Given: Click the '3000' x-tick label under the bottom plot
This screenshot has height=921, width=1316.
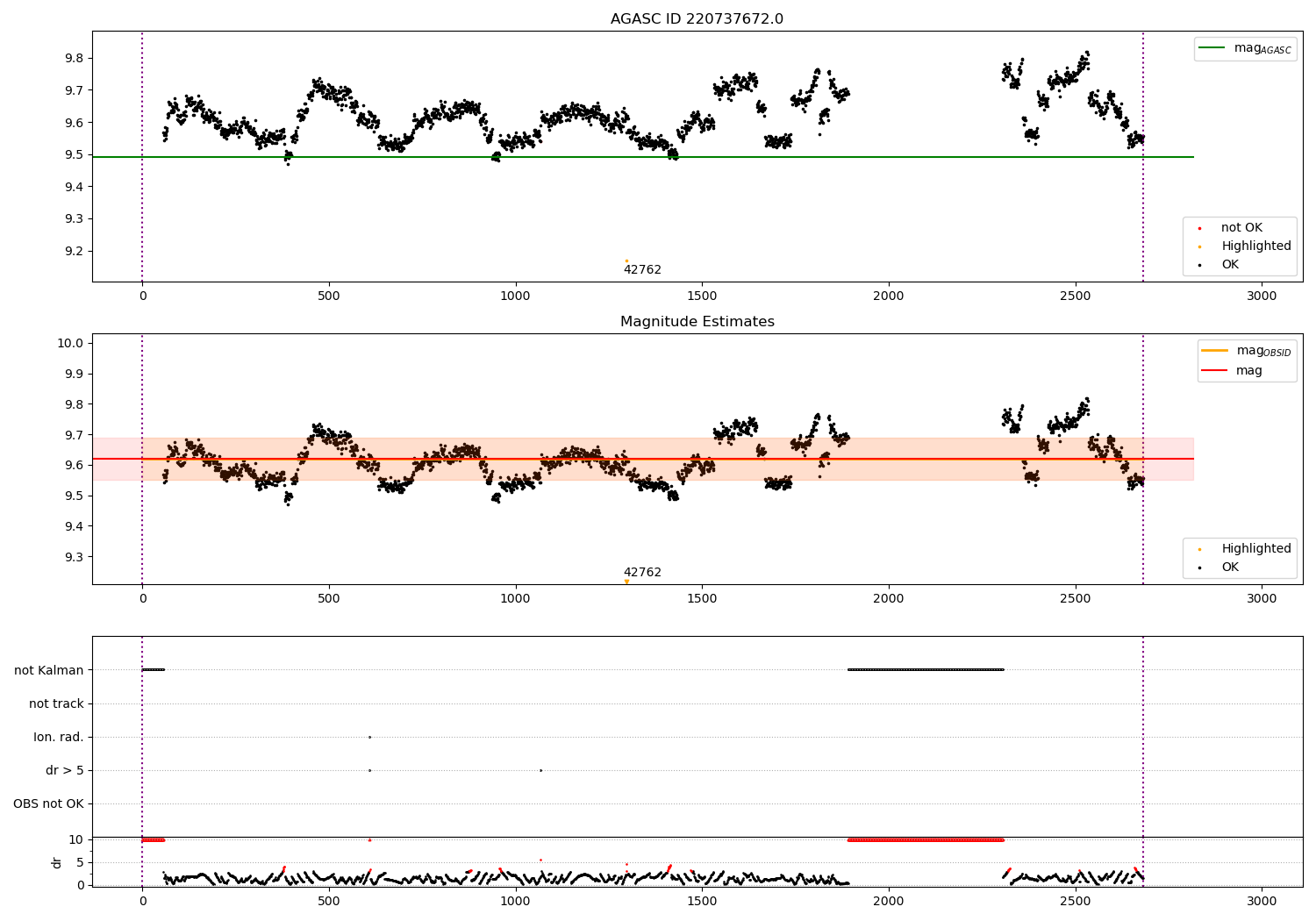Looking at the screenshot, I should pyautogui.click(x=1262, y=901).
